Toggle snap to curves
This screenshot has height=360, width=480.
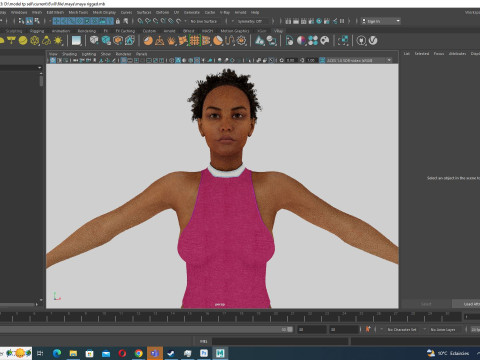[x=148, y=21]
